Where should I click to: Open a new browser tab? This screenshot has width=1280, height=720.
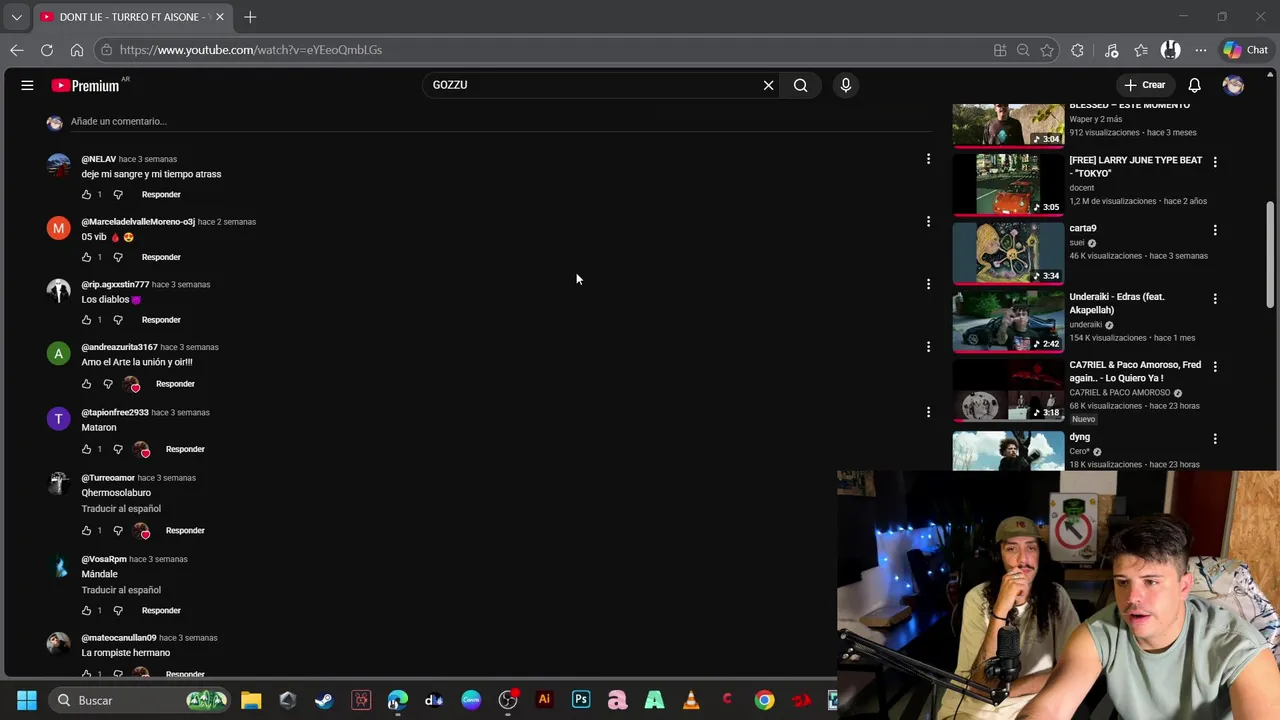coord(250,17)
